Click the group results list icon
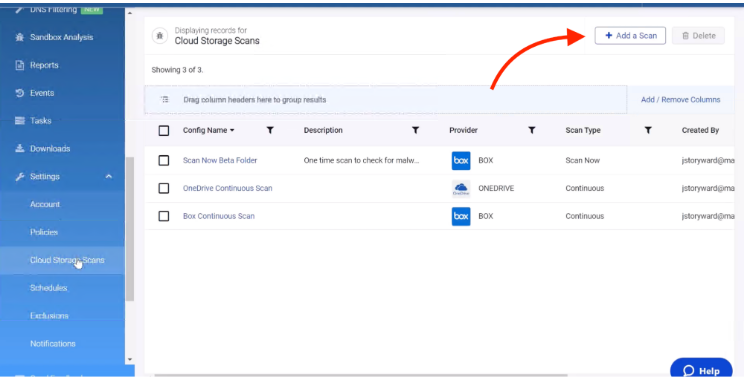Screen dimensions: 744x377 click(165, 100)
